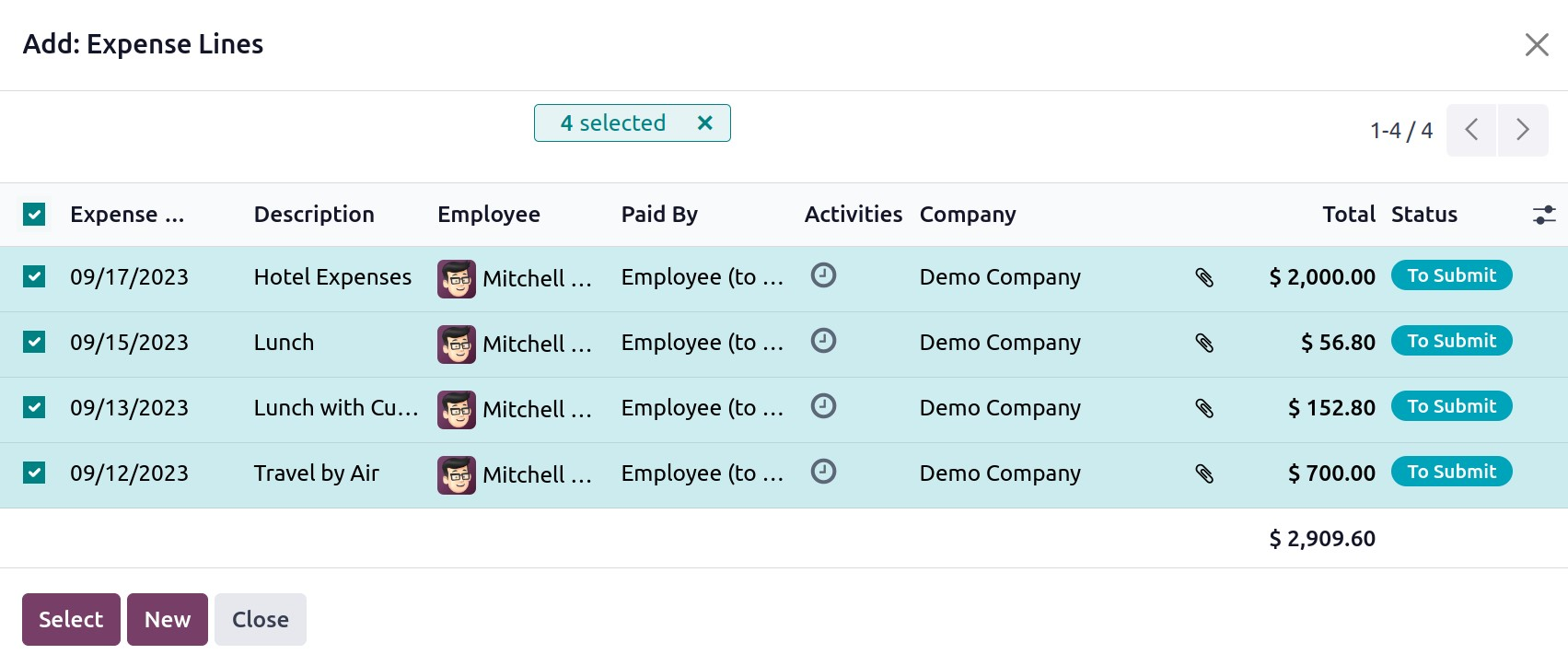The image size is (1568, 666).
Task: Click the attachment paperclip for Hotel Expenses
Action: 1204,277
